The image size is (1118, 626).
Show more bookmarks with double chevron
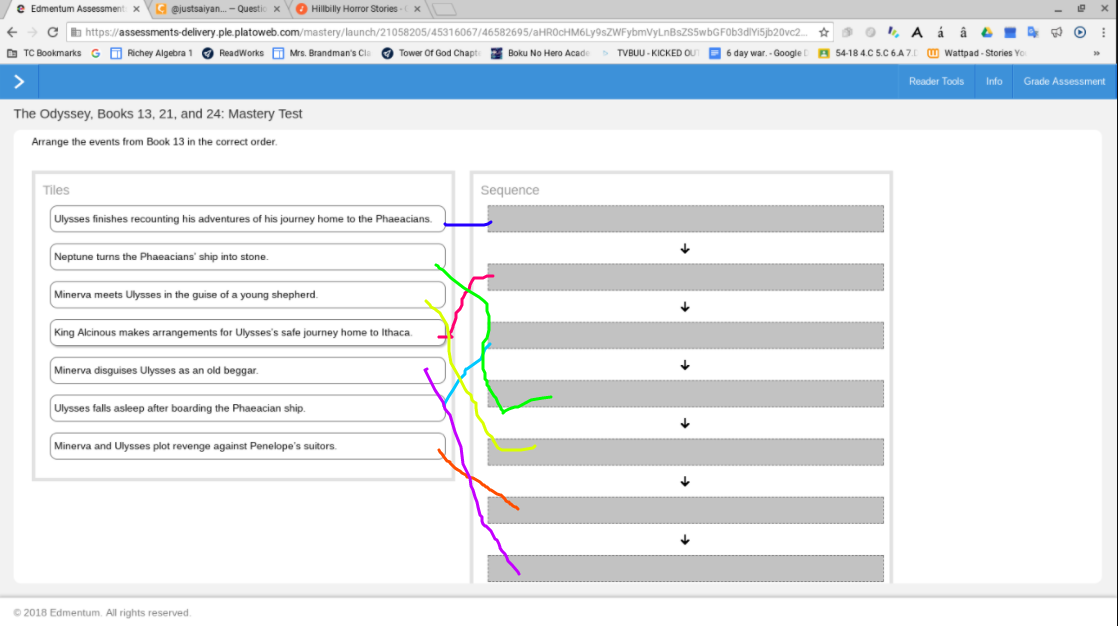pos(1096,53)
